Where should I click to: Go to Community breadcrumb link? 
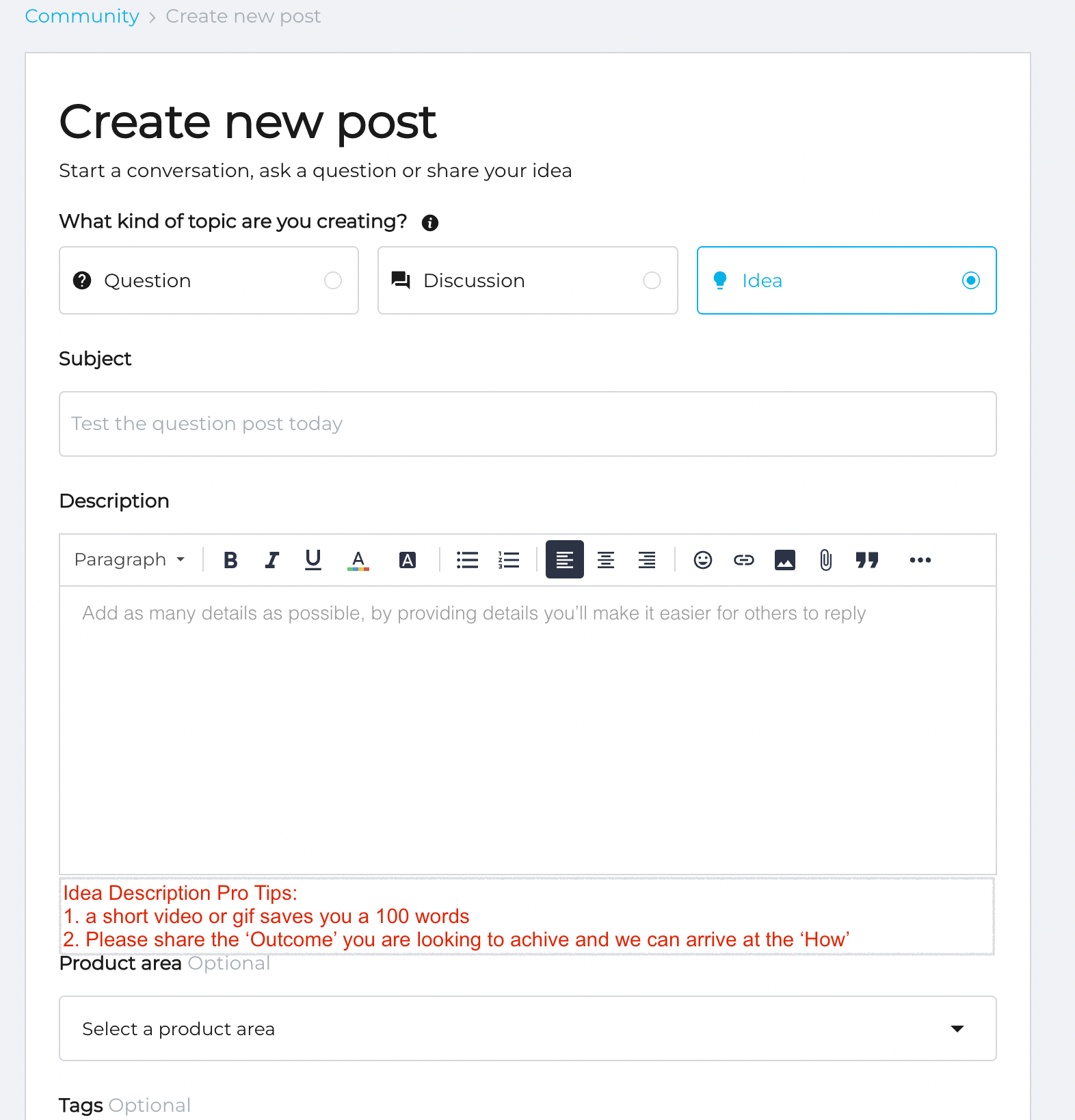click(x=82, y=16)
